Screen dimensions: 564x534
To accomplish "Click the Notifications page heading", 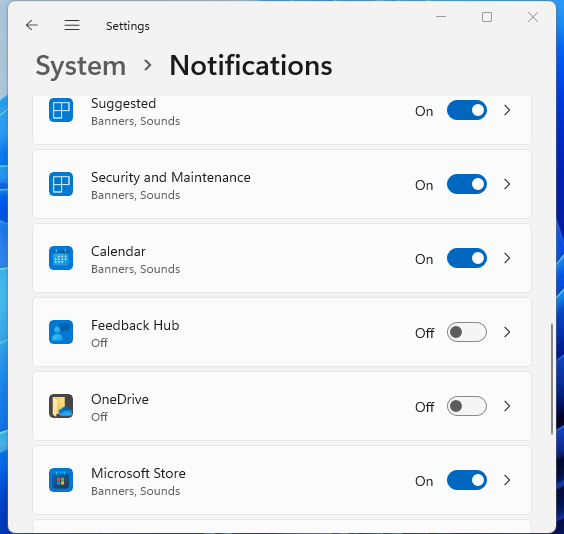I will tap(251, 65).
